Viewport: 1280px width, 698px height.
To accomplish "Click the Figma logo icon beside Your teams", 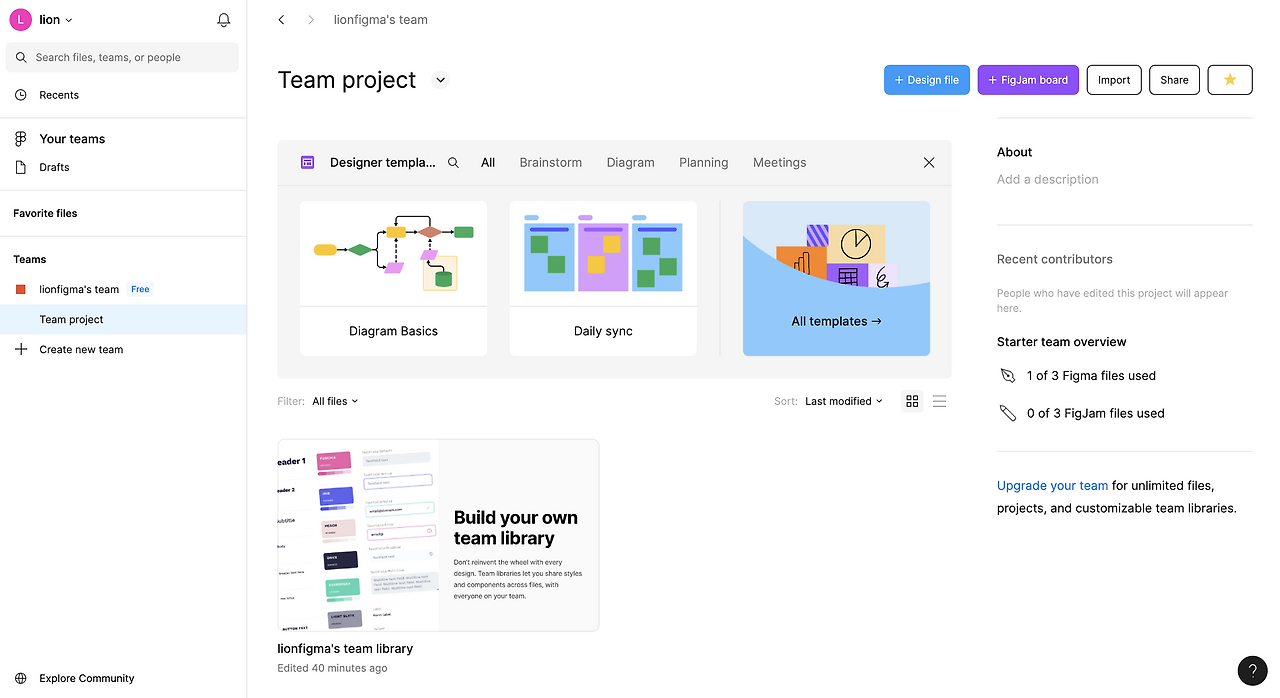I will point(21,139).
